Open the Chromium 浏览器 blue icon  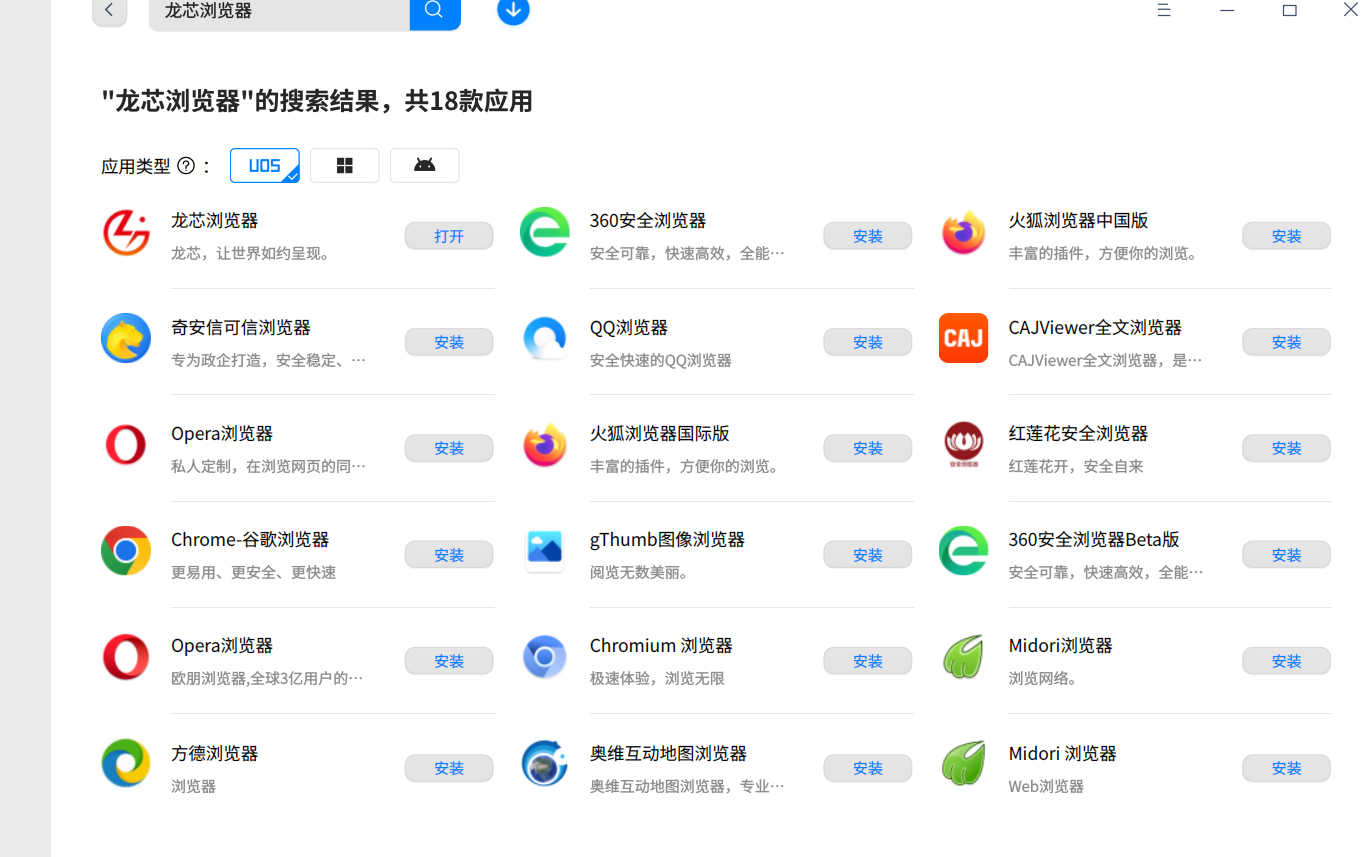tap(545, 657)
